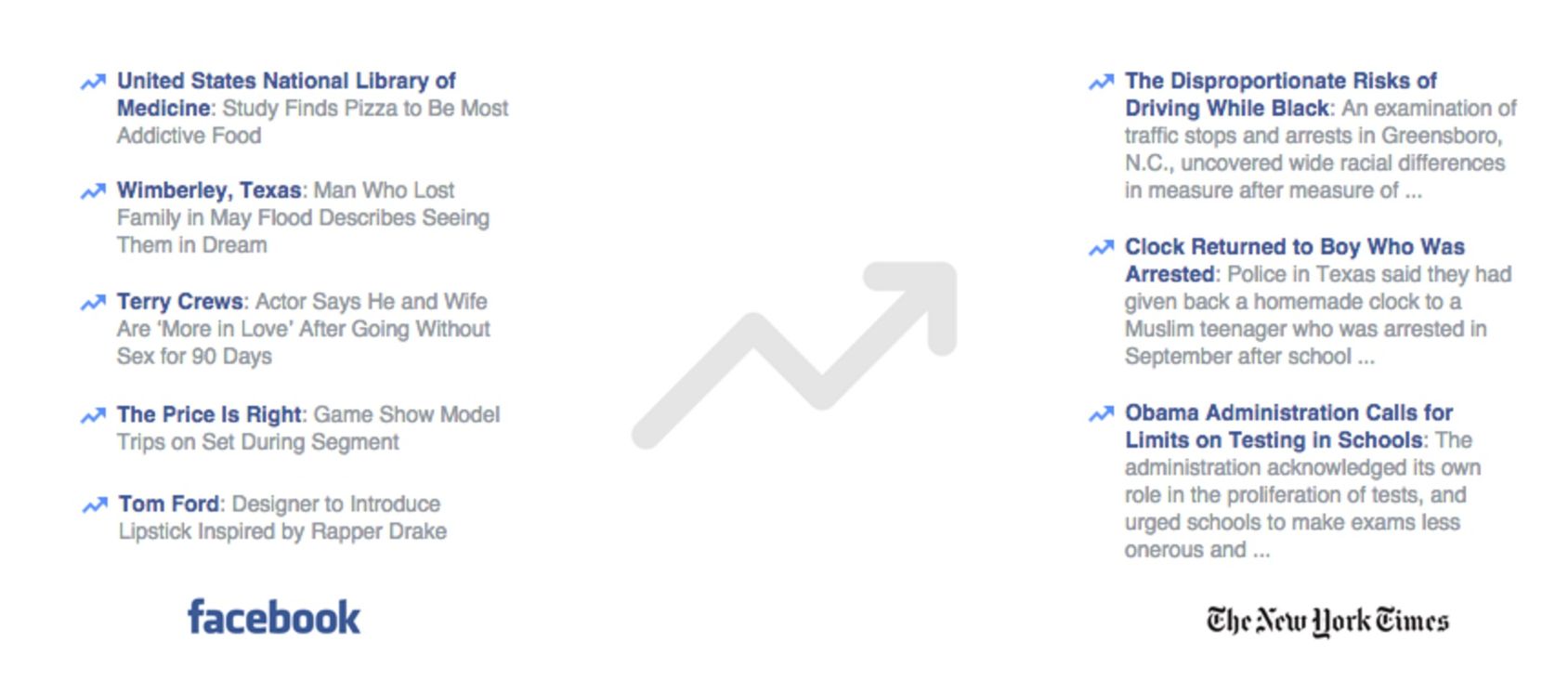Click trending arrow icon beside United States National Library
1568x693 pixels.
[x=93, y=82]
